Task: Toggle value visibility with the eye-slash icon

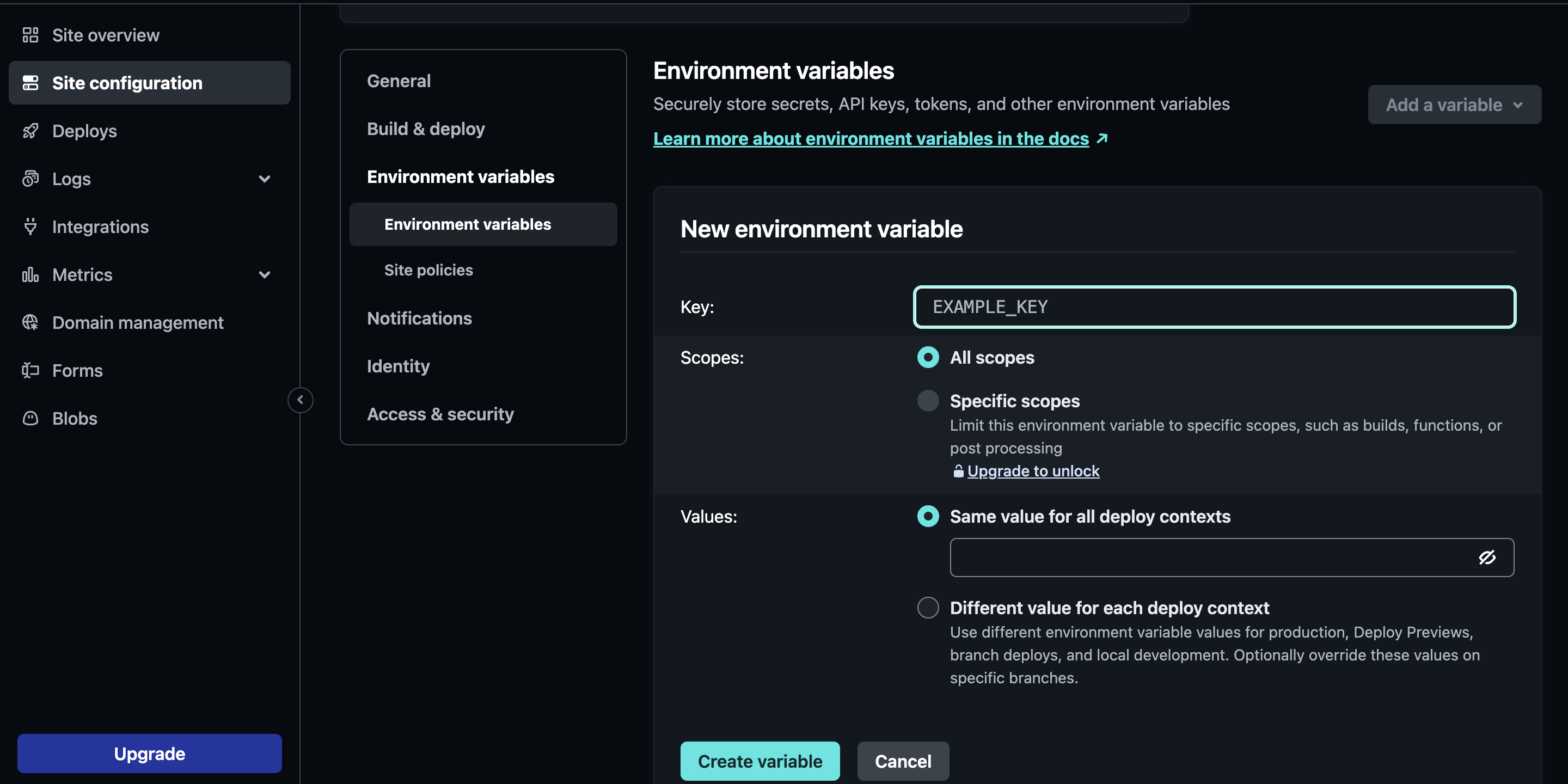Action: point(1487,558)
